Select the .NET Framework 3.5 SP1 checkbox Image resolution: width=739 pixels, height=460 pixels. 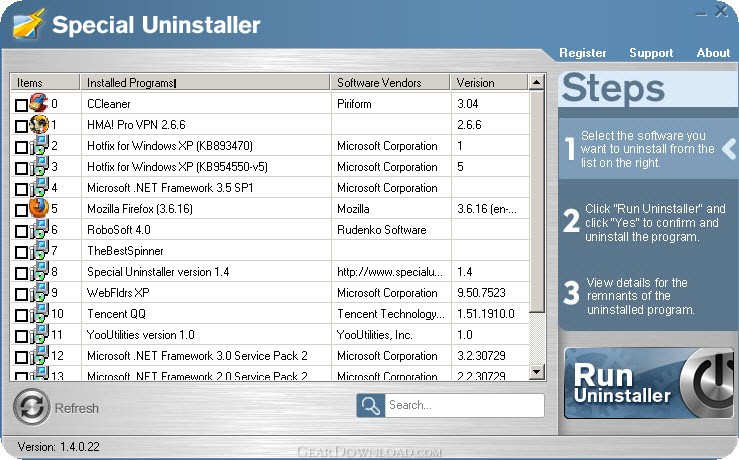[21, 189]
